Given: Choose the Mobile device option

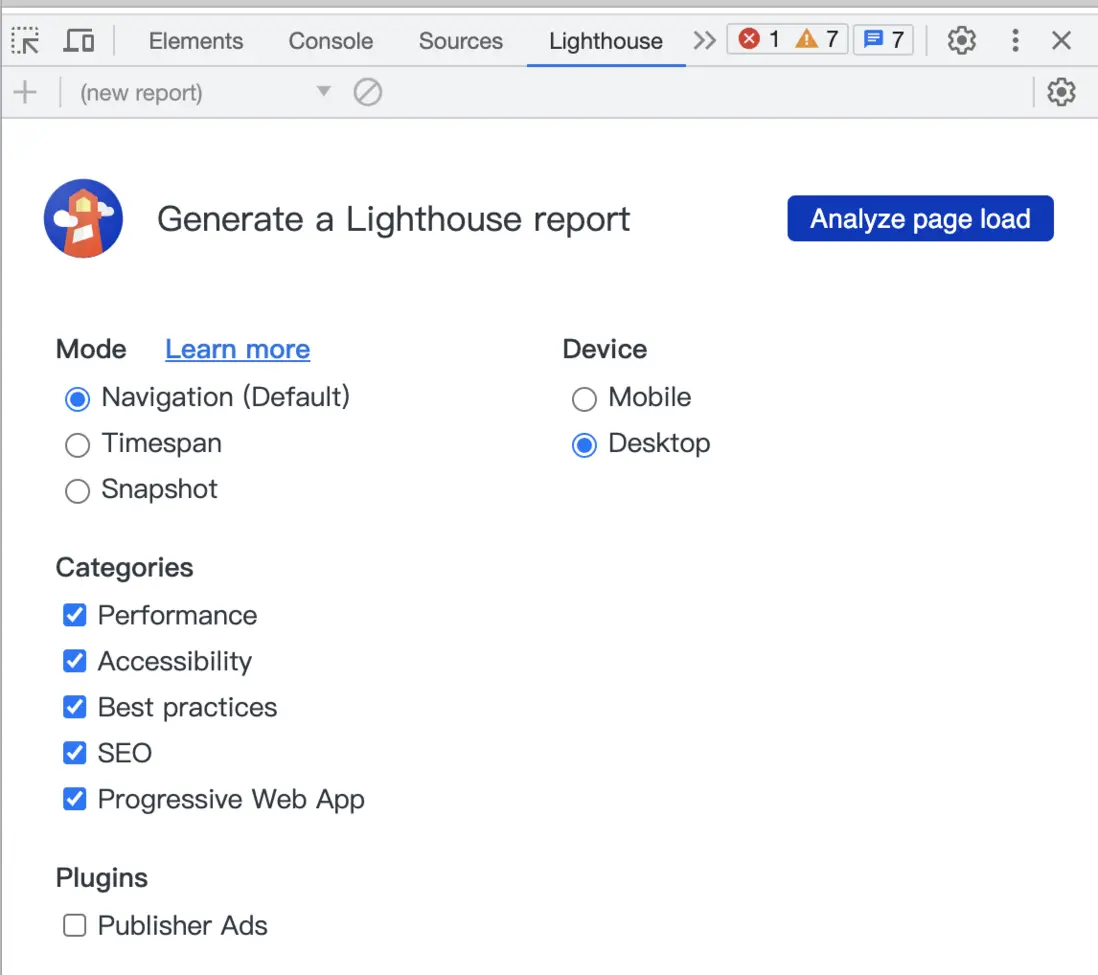Looking at the screenshot, I should (584, 399).
